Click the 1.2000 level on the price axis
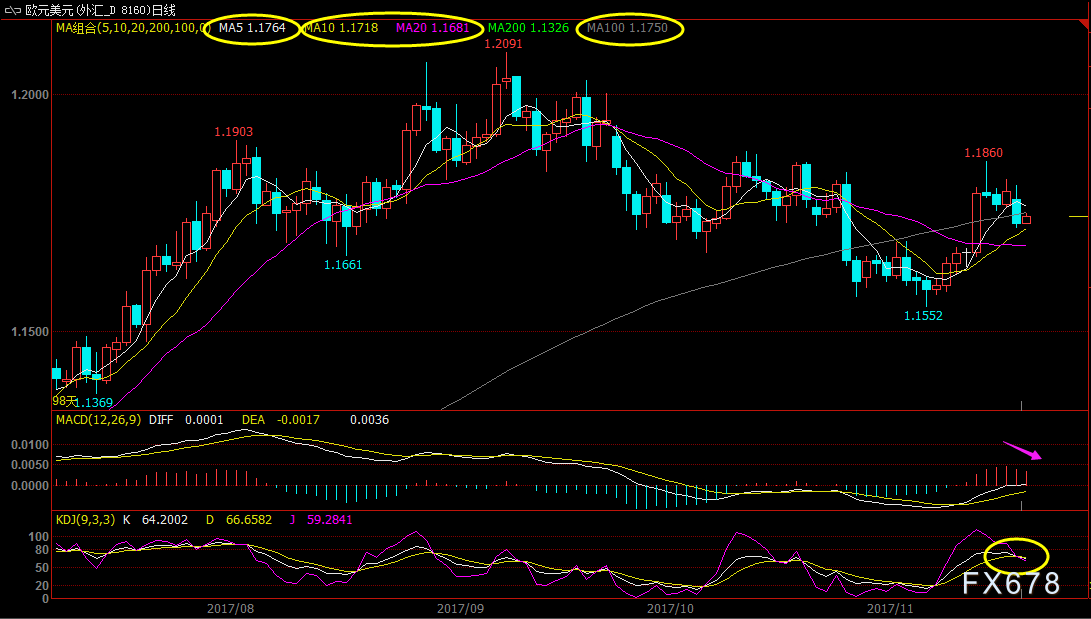 pyautogui.click(x=30, y=95)
